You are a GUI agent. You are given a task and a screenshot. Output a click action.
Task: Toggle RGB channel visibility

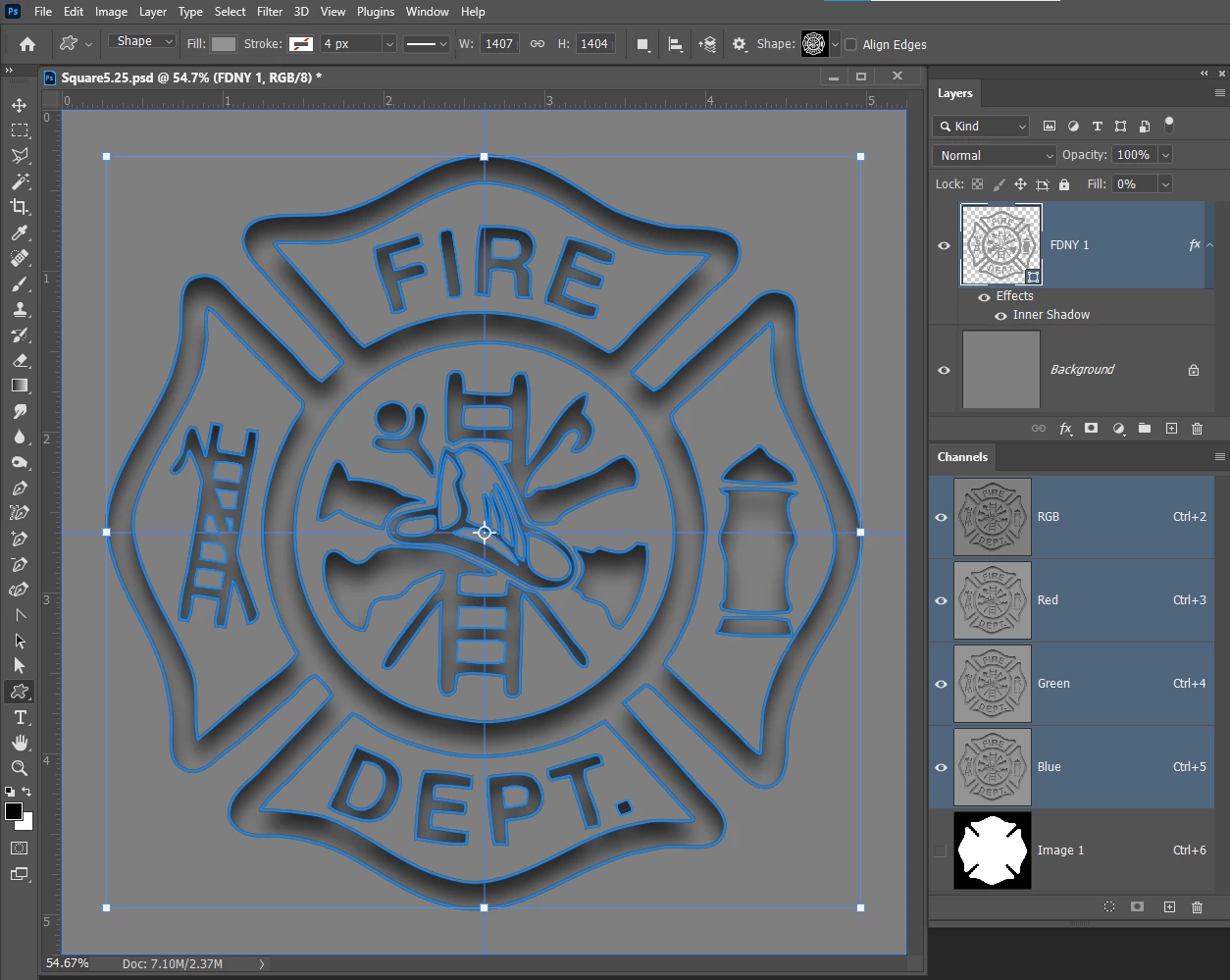tap(941, 517)
